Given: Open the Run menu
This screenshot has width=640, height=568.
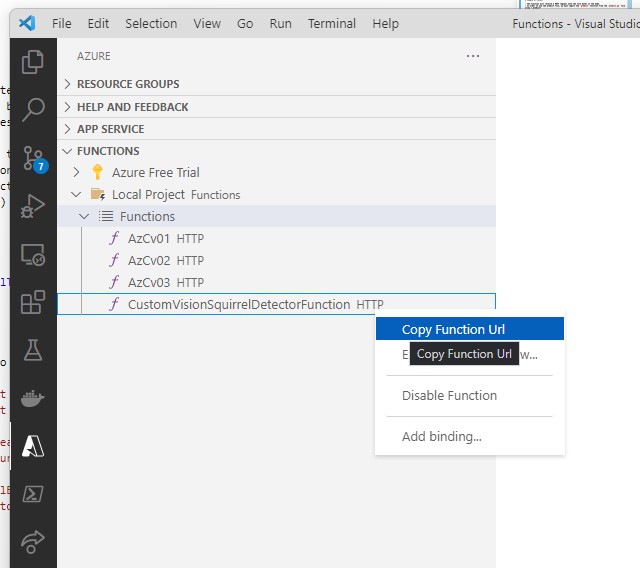Looking at the screenshot, I should click(x=280, y=23).
